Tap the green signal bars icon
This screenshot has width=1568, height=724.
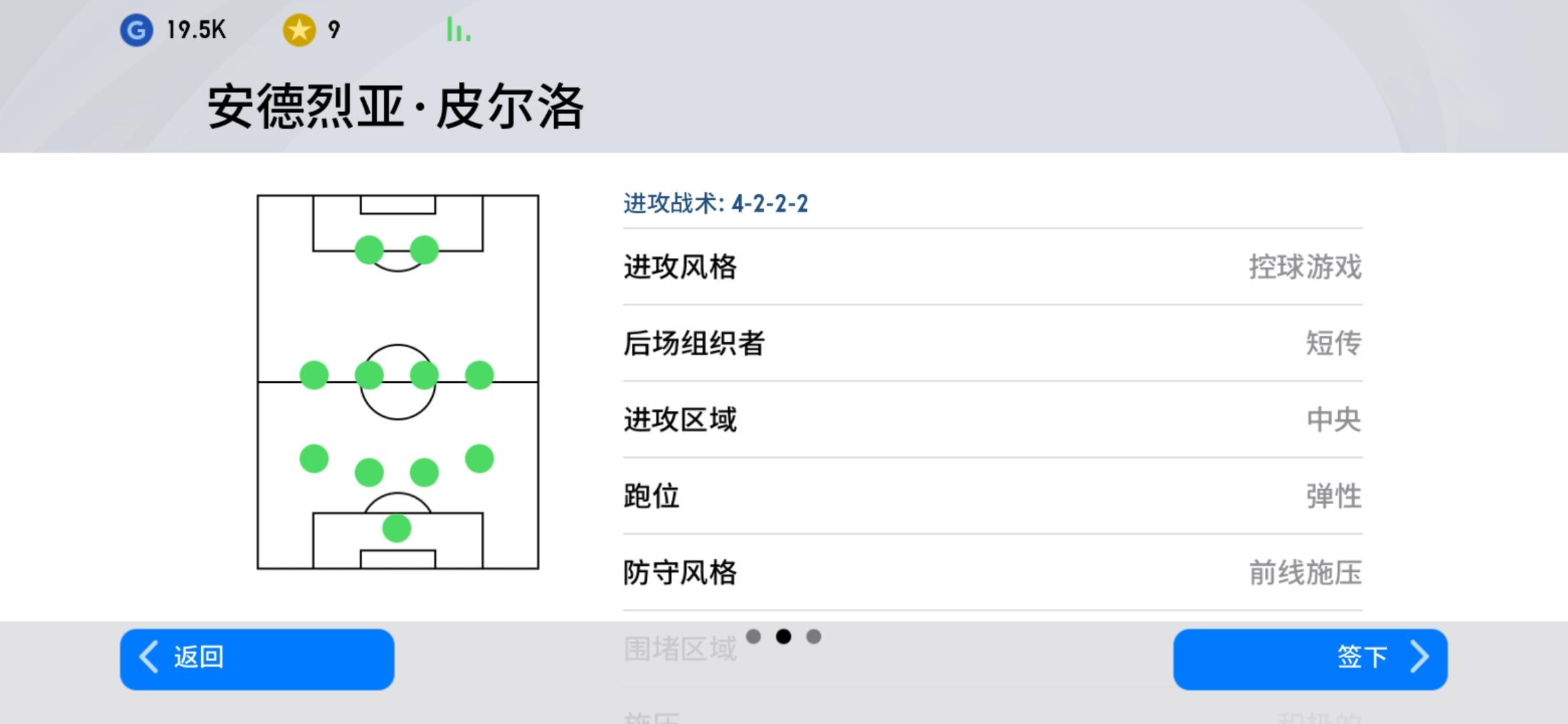click(x=458, y=29)
